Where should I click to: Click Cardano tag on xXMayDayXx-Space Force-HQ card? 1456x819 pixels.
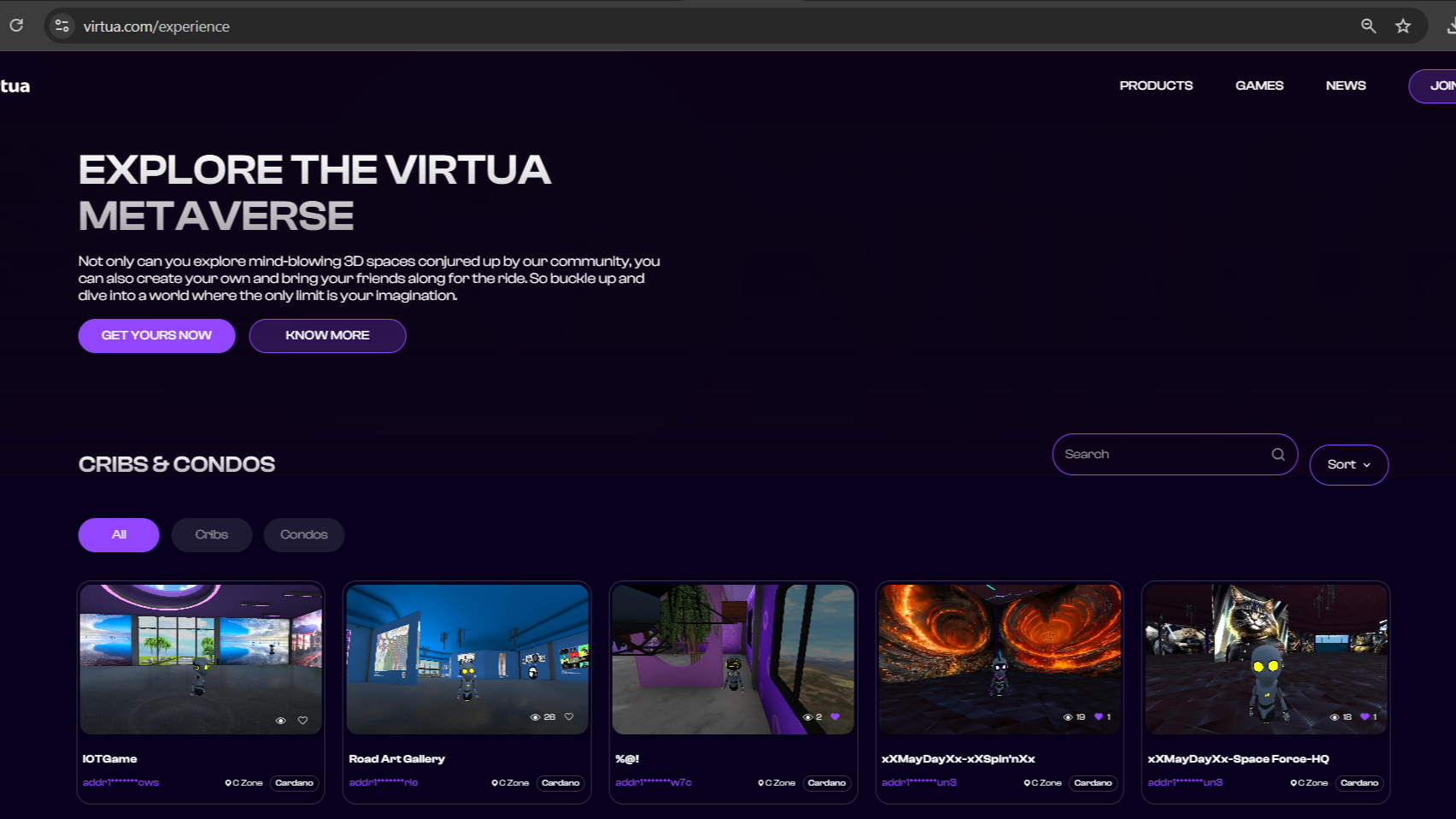point(1359,783)
